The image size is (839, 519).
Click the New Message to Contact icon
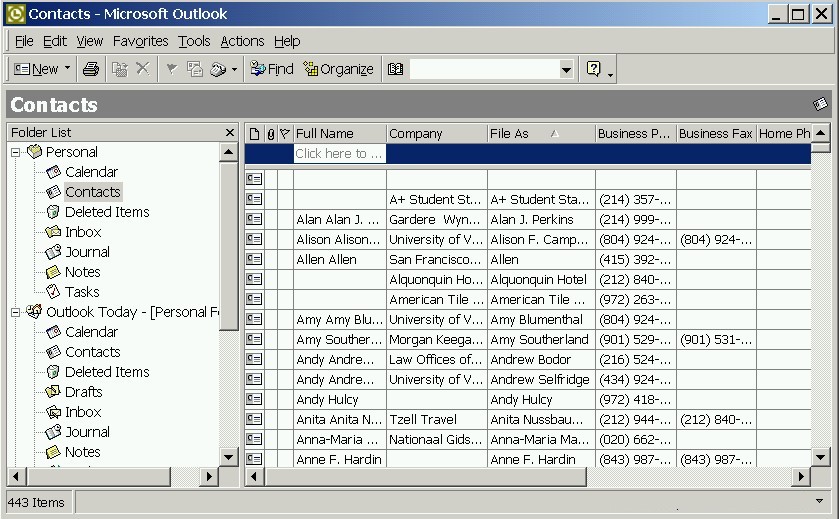click(195, 69)
